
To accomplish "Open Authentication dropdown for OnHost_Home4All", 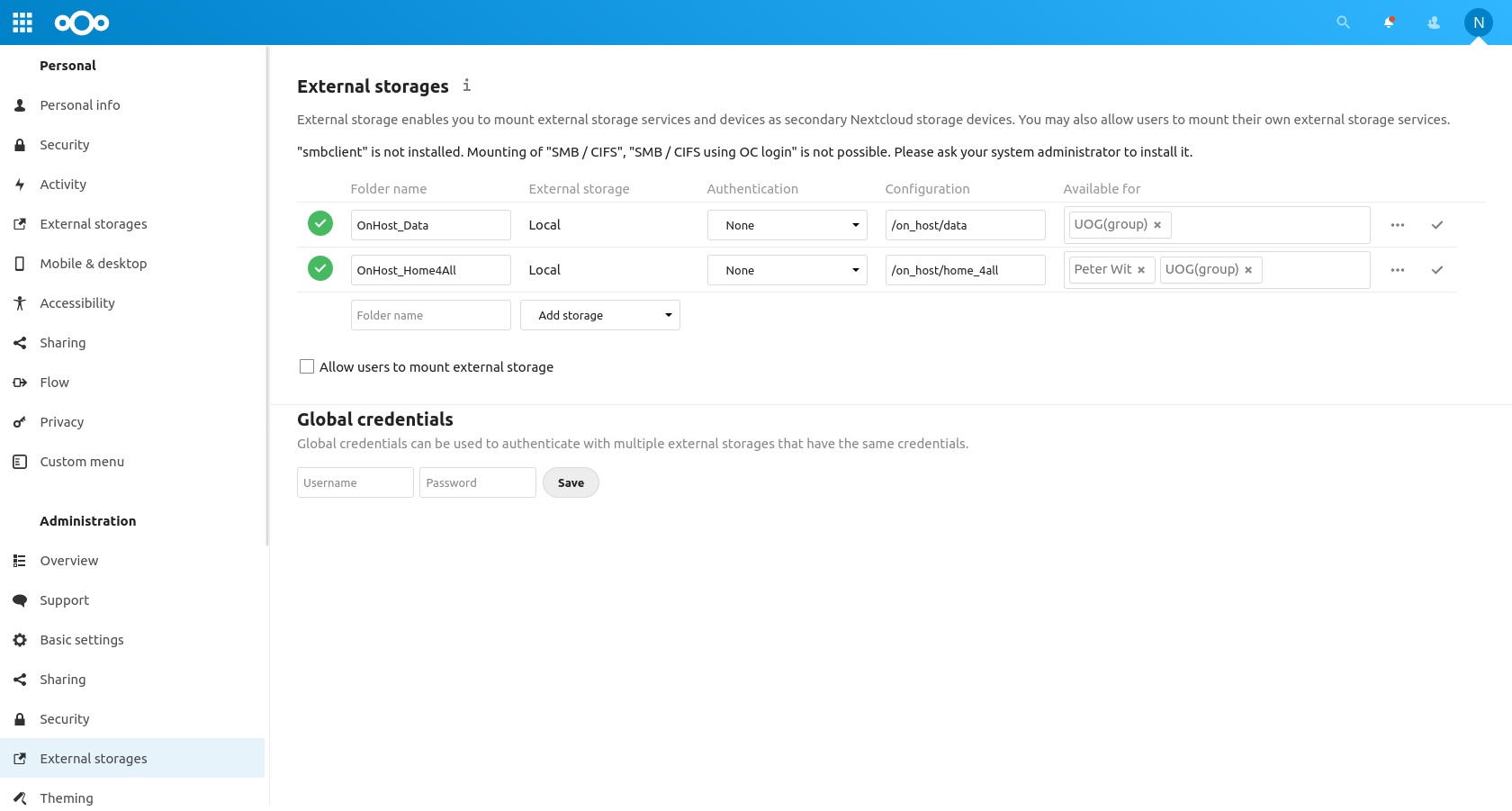I will click(787, 270).
